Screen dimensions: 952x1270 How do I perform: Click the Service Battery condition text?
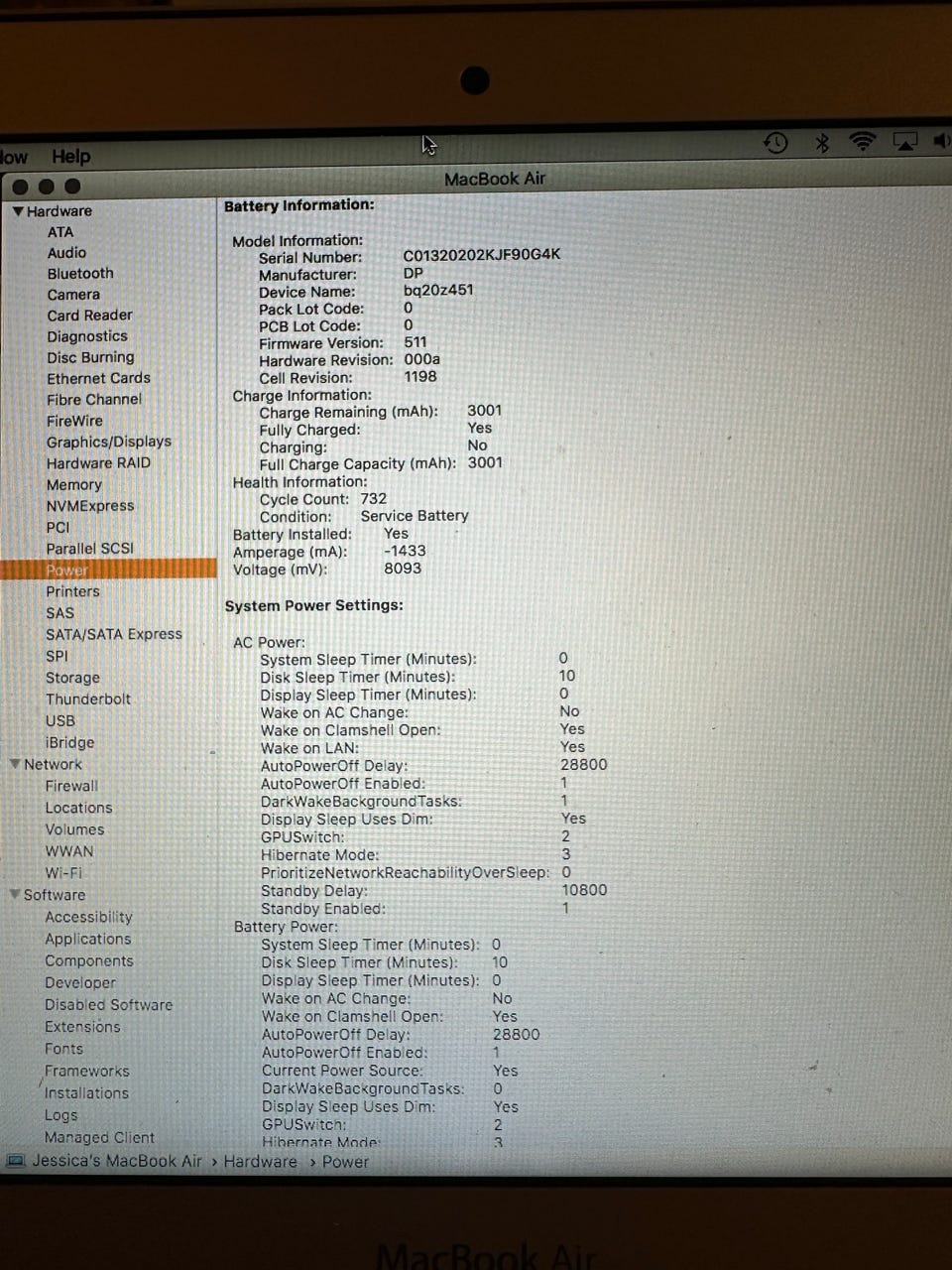[x=415, y=516]
